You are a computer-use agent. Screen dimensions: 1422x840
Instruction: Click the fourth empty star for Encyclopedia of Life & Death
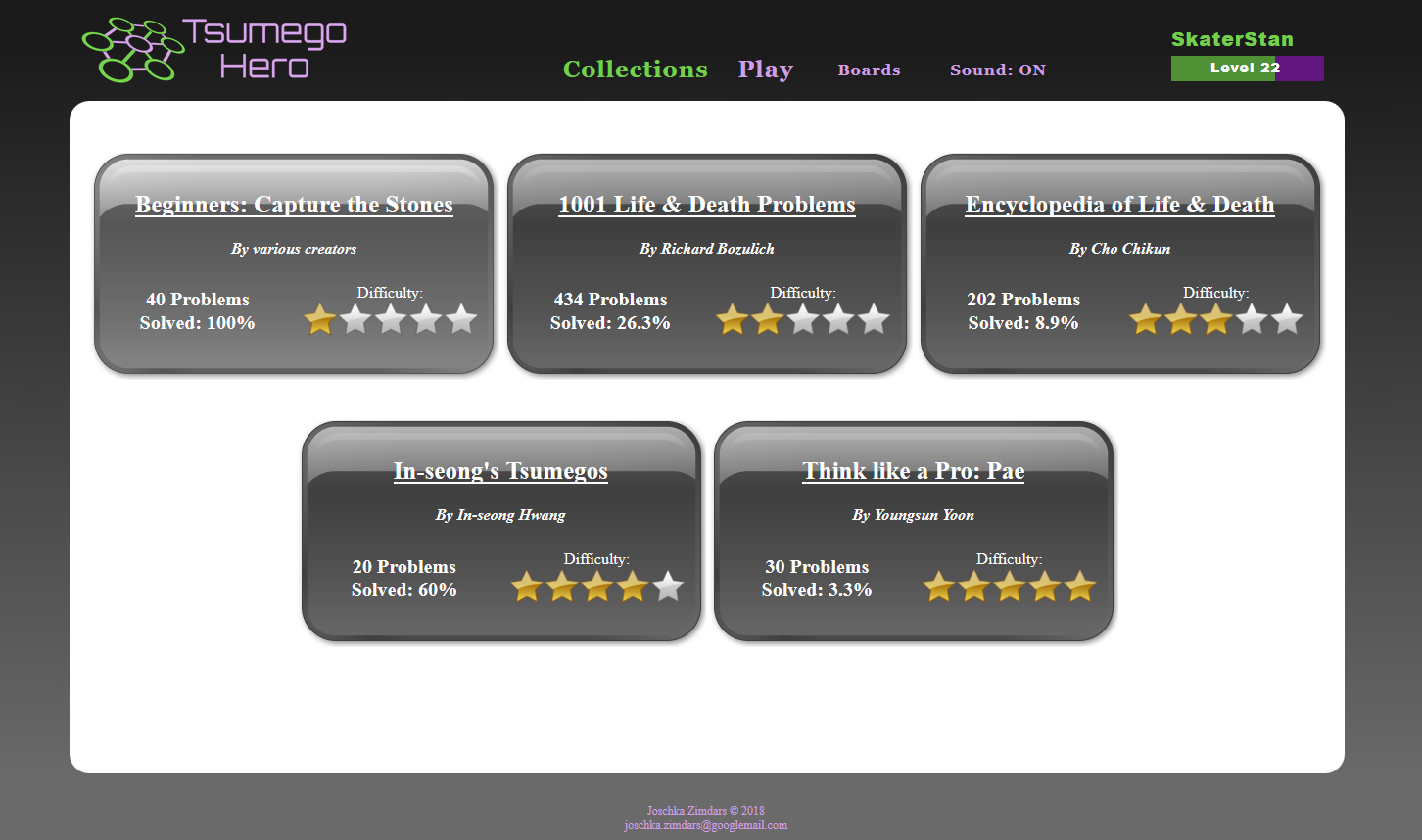coord(1251,318)
